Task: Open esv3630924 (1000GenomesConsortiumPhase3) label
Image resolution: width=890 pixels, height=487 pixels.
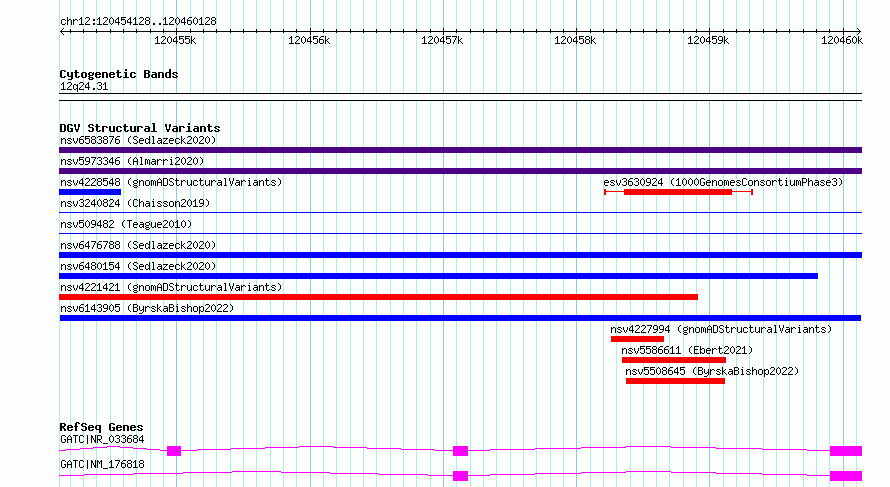Action: coord(723,182)
